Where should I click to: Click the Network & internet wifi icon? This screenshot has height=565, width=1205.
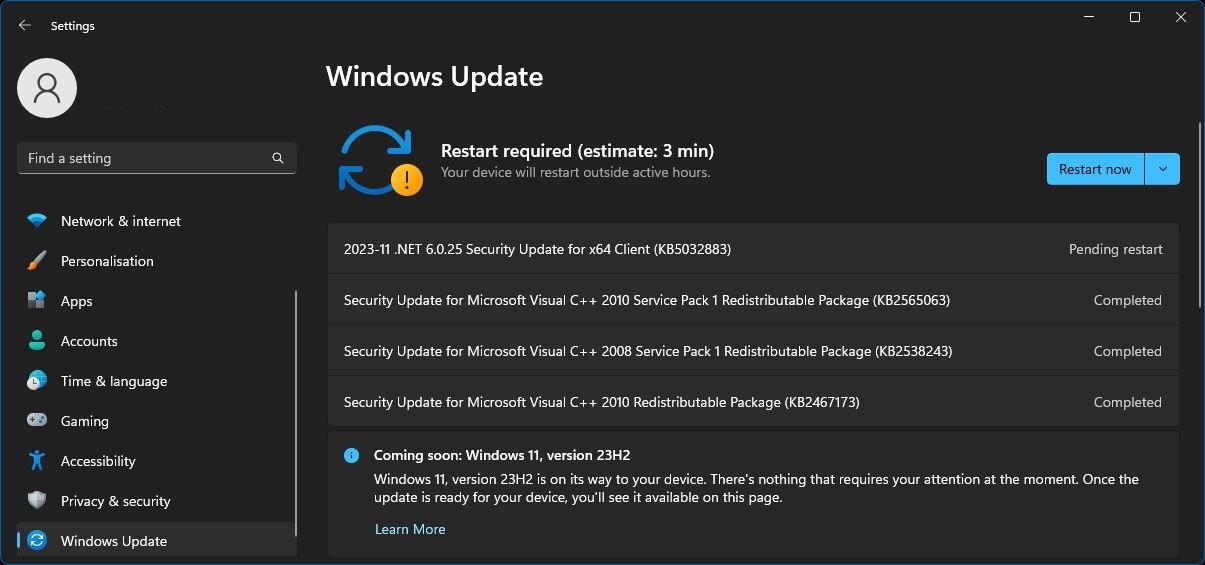coord(37,221)
